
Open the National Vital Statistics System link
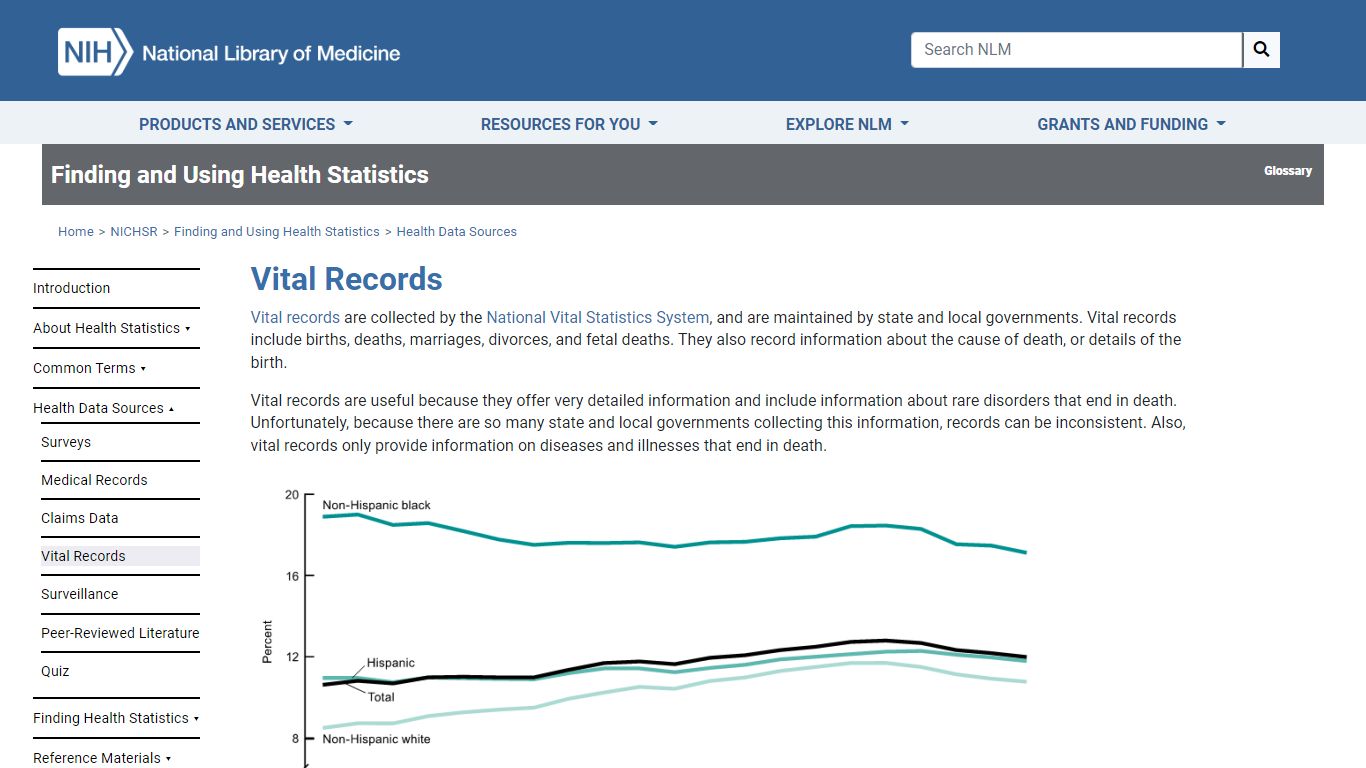598,317
